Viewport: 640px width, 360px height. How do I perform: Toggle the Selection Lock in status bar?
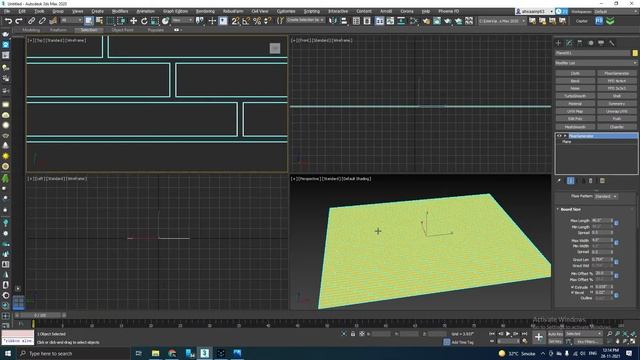353,334
